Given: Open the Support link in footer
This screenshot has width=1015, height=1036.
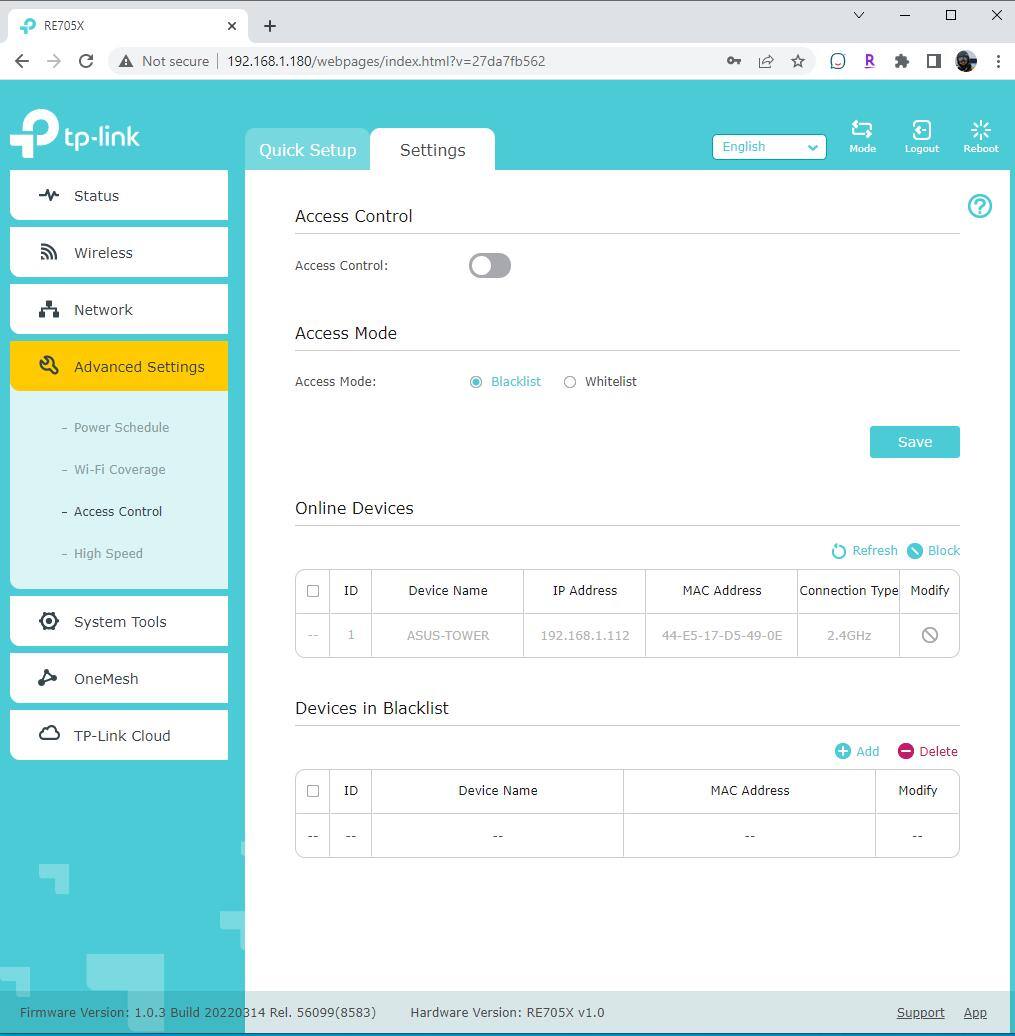Looking at the screenshot, I should (920, 1013).
